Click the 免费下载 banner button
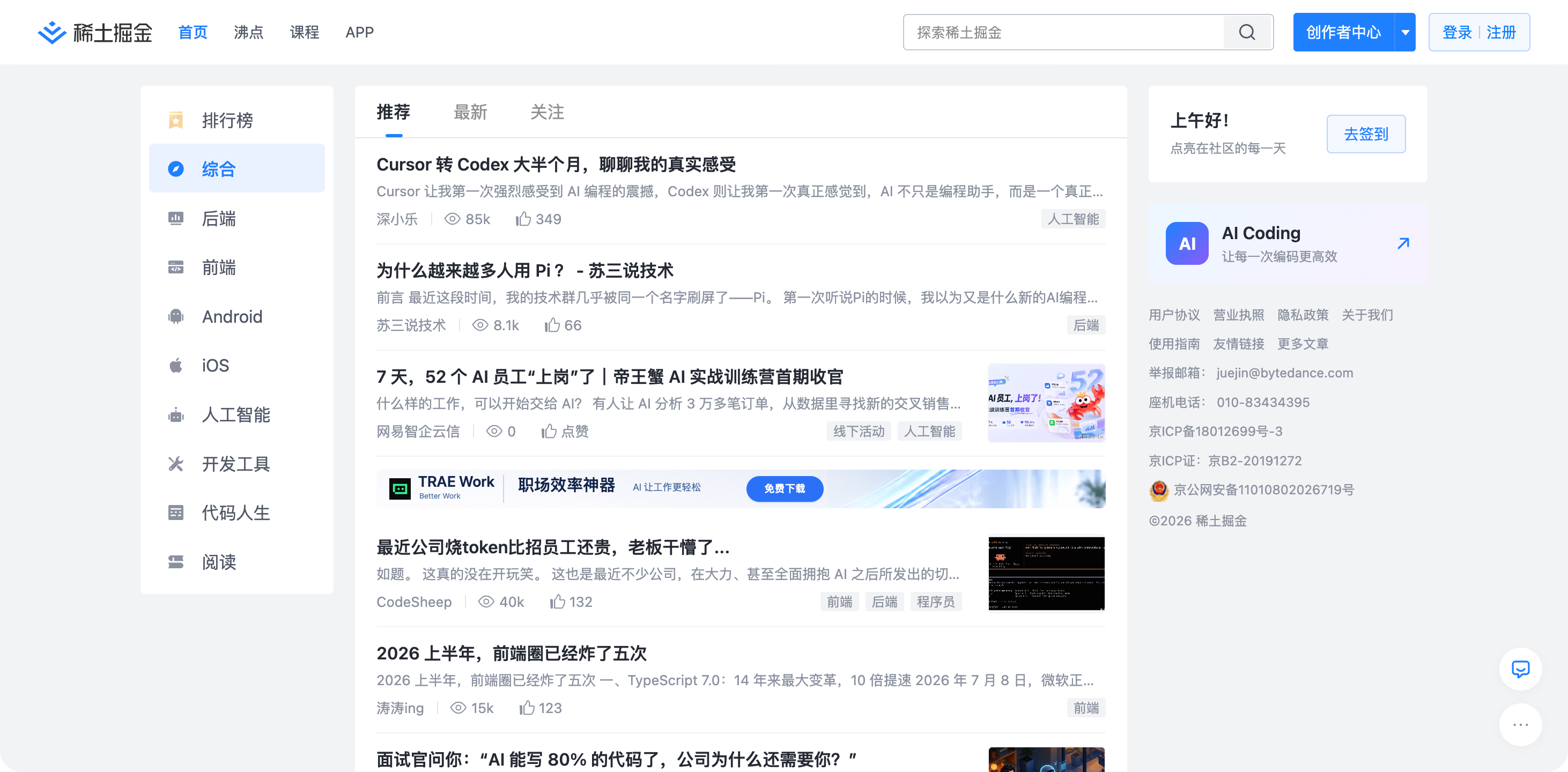Viewport: 1568px width, 772px height. (785, 488)
